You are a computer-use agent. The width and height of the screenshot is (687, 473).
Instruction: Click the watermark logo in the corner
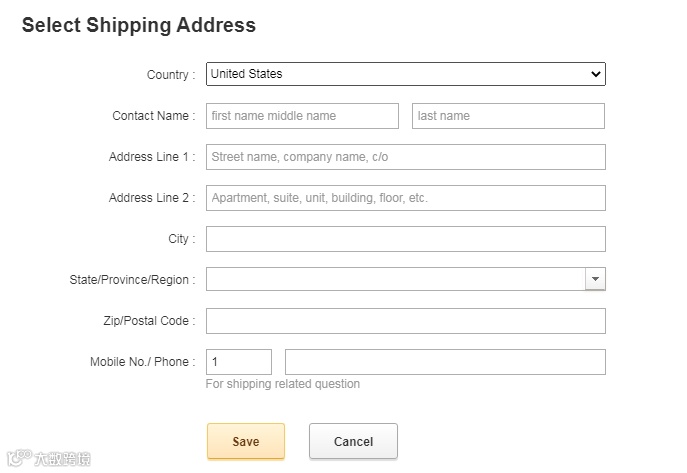(48, 459)
